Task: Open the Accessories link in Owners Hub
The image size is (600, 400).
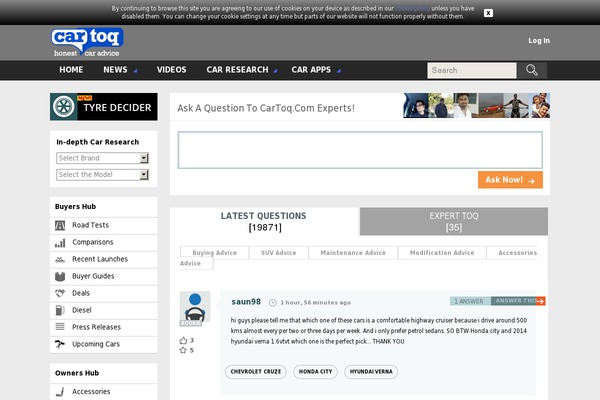Action: point(91,392)
